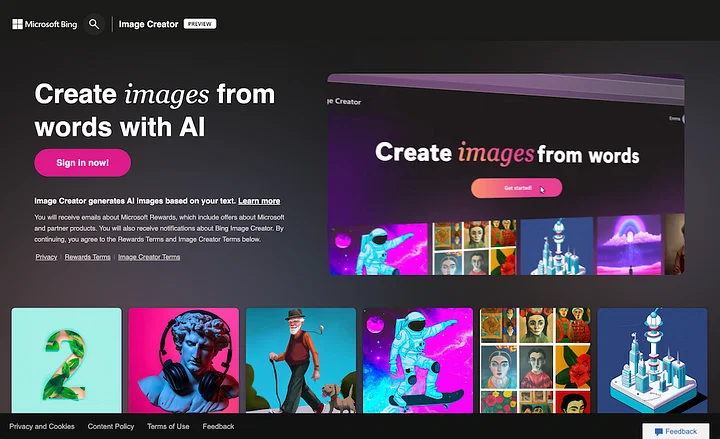
Task: Open Terms of Use in the footer
Action: click(168, 427)
